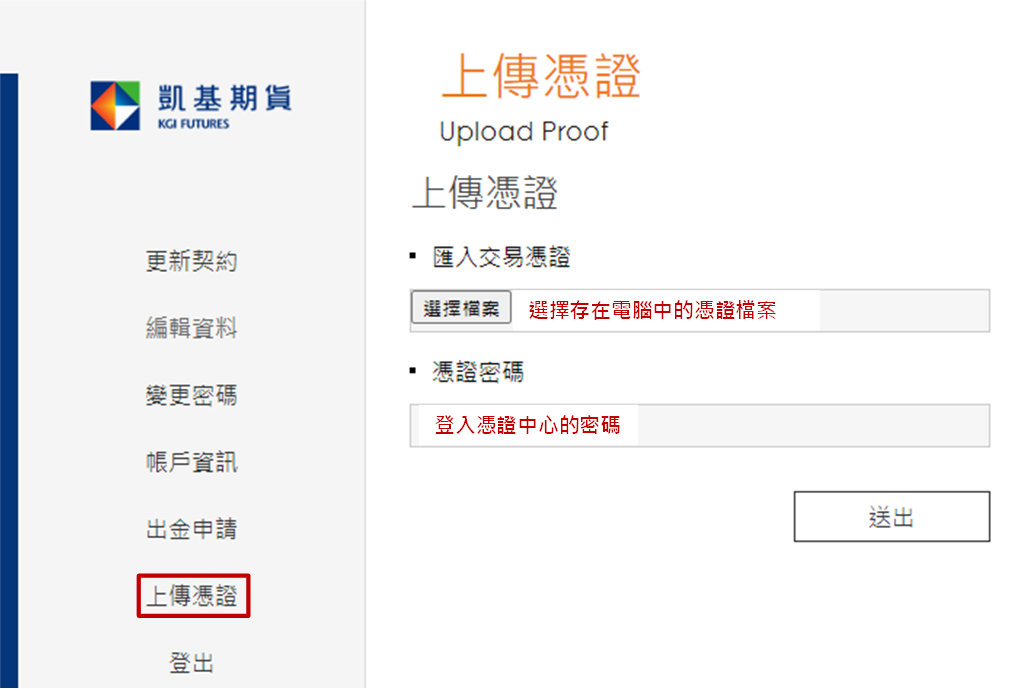This screenshot has width=1027, height=689.
Task: Click the Upload Proof subtitle text
Action: [524, 132]
